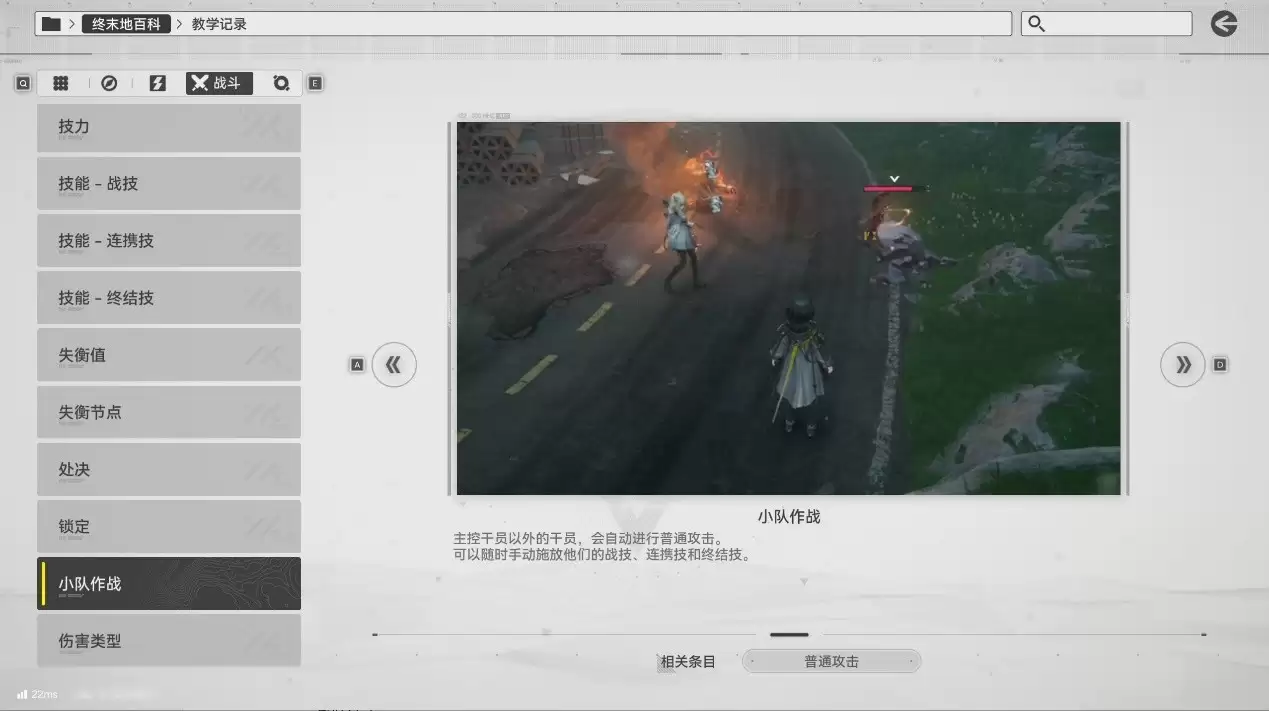Open the 普通攻击 related entry

[x=831, y=661]
